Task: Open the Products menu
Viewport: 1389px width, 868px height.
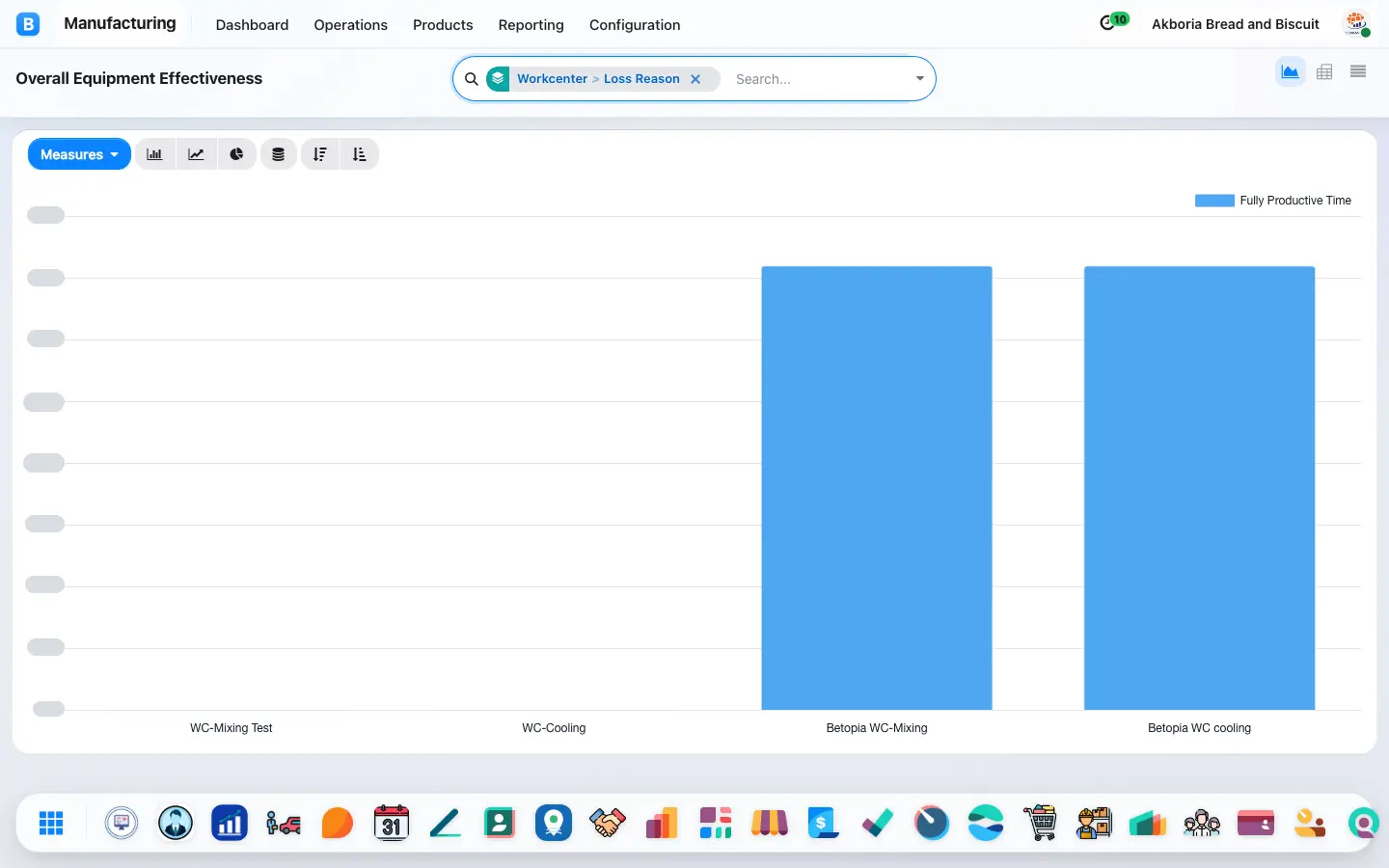Action: tap(443, 25)
